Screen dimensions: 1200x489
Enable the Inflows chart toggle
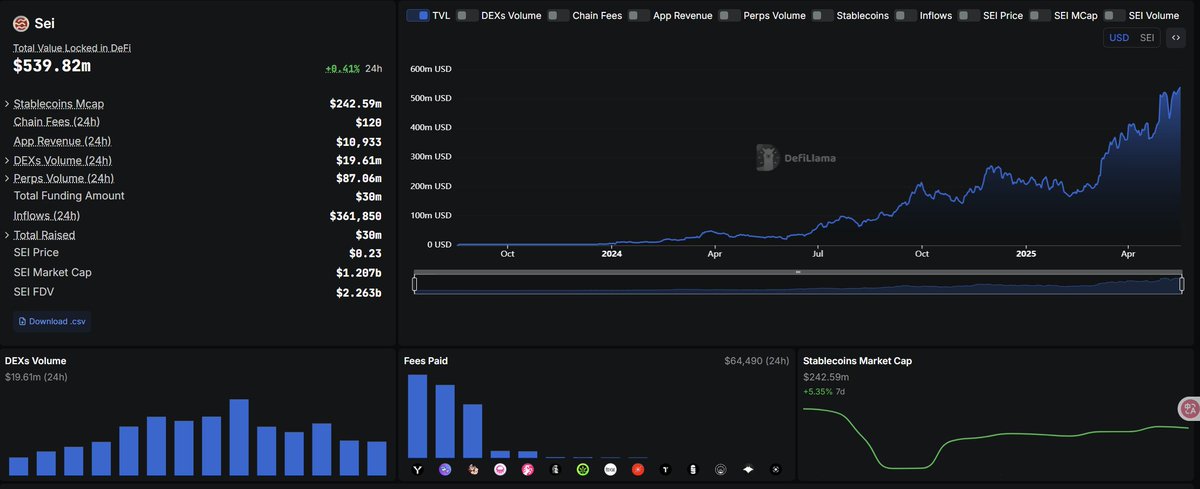[x=905, y=16]
